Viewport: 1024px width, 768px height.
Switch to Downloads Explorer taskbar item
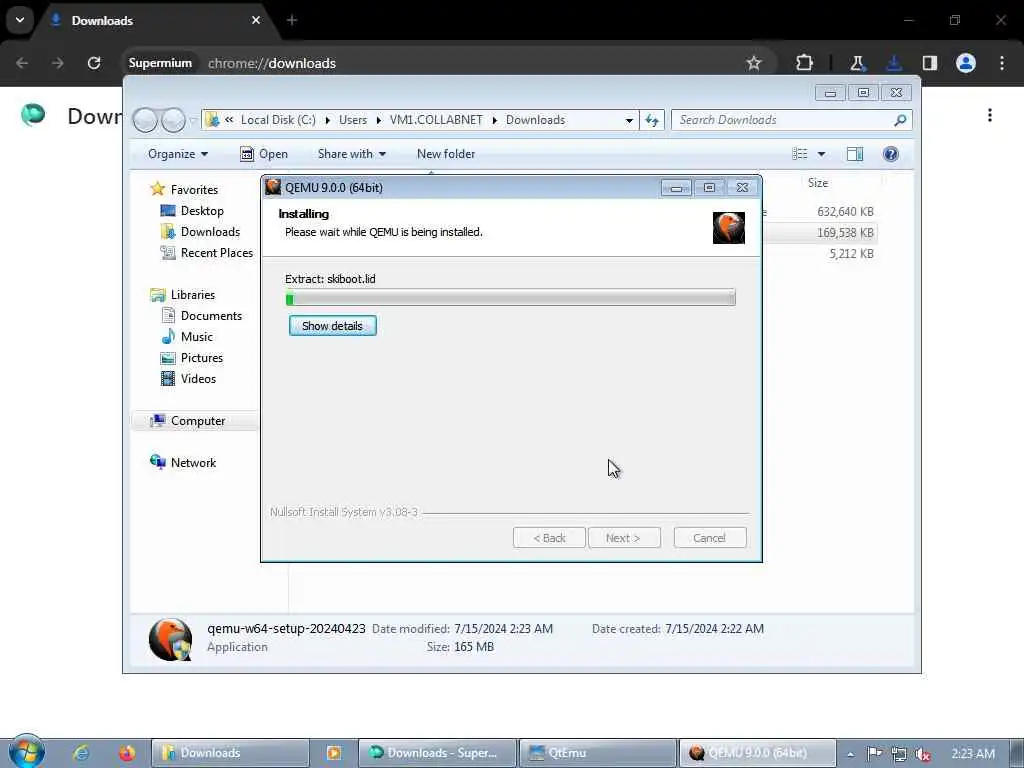230,753
